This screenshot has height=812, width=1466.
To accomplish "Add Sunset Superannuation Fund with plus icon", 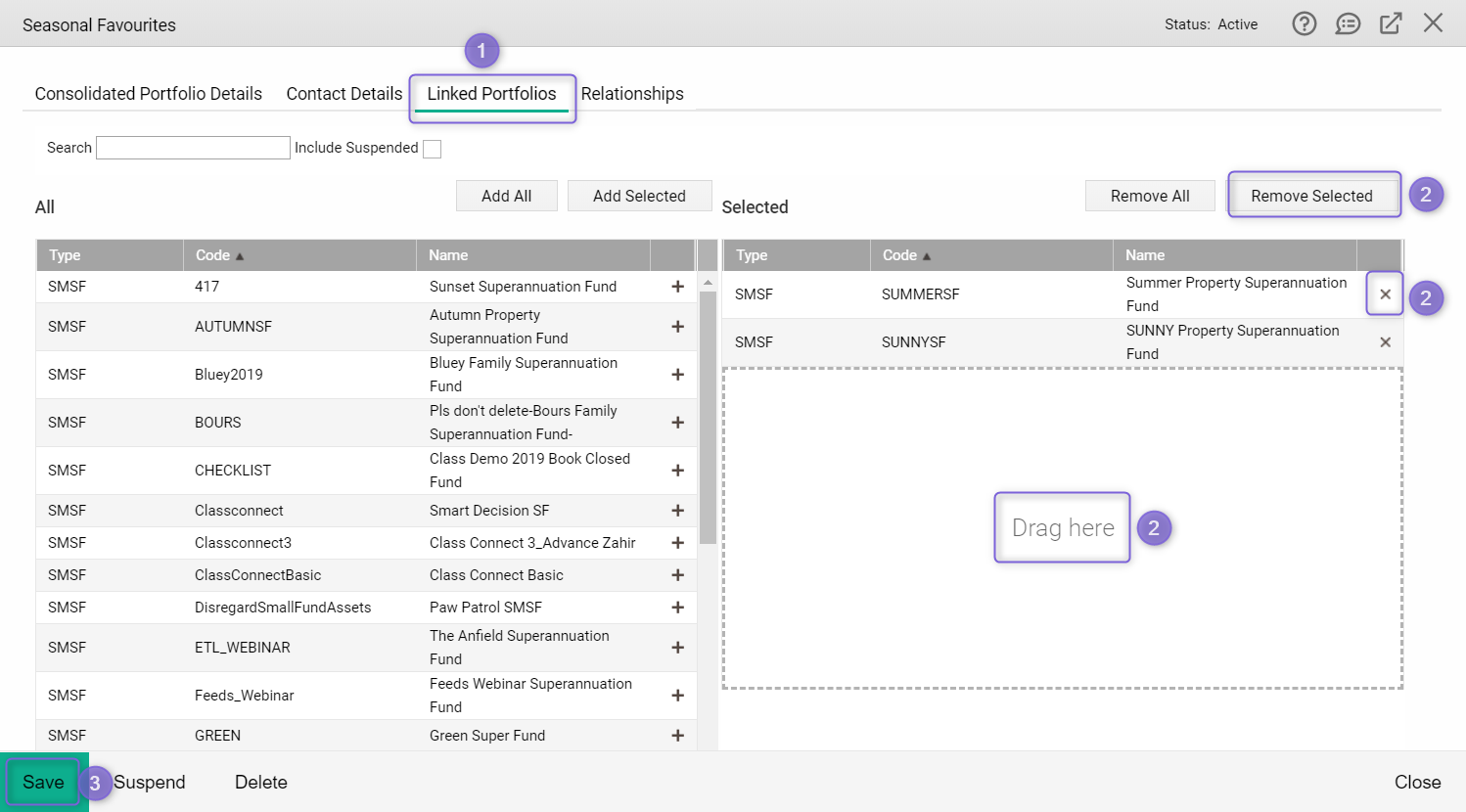I will point(677,287).
